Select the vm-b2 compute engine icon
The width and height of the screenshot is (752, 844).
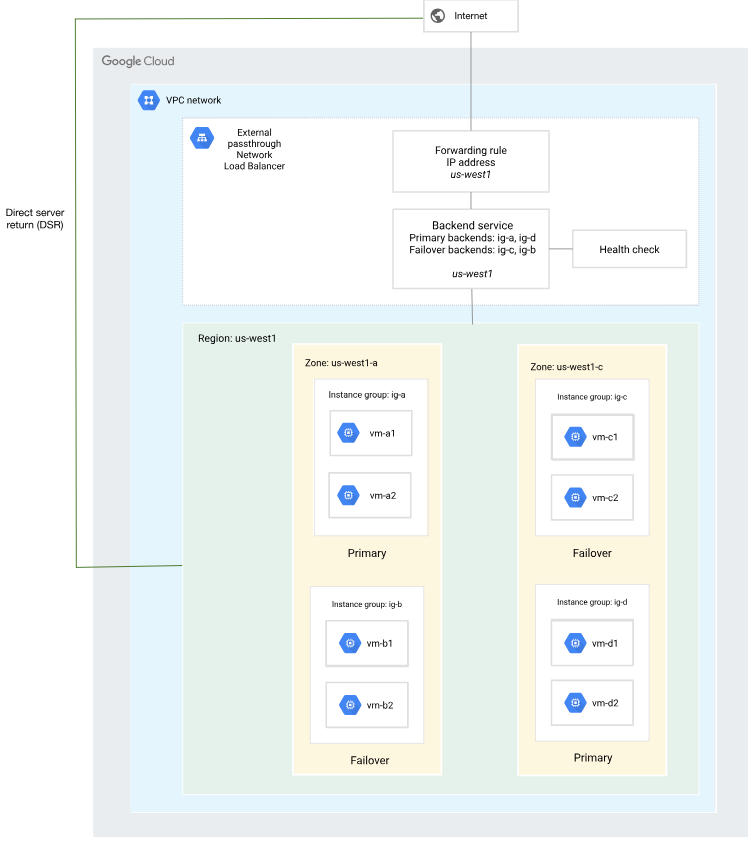[350, 705]
